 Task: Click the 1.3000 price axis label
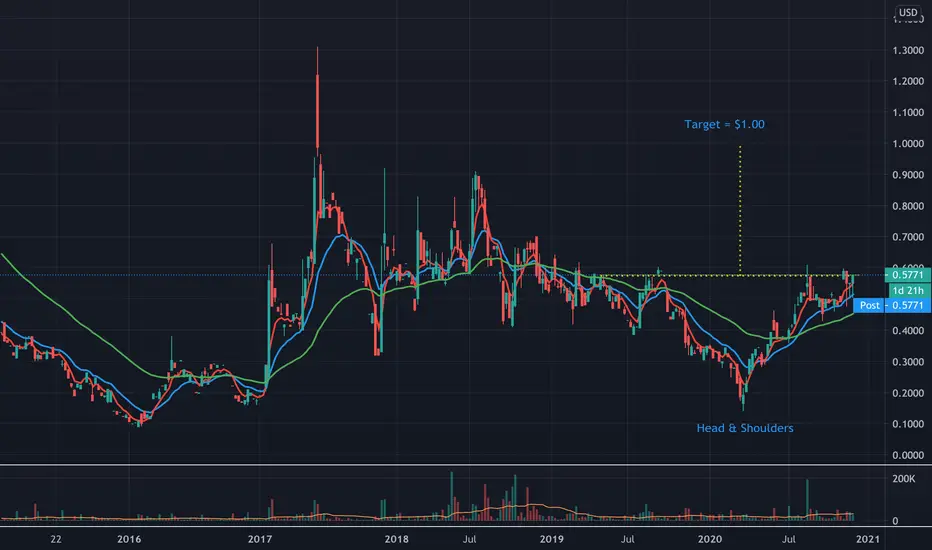pos(908,51)
